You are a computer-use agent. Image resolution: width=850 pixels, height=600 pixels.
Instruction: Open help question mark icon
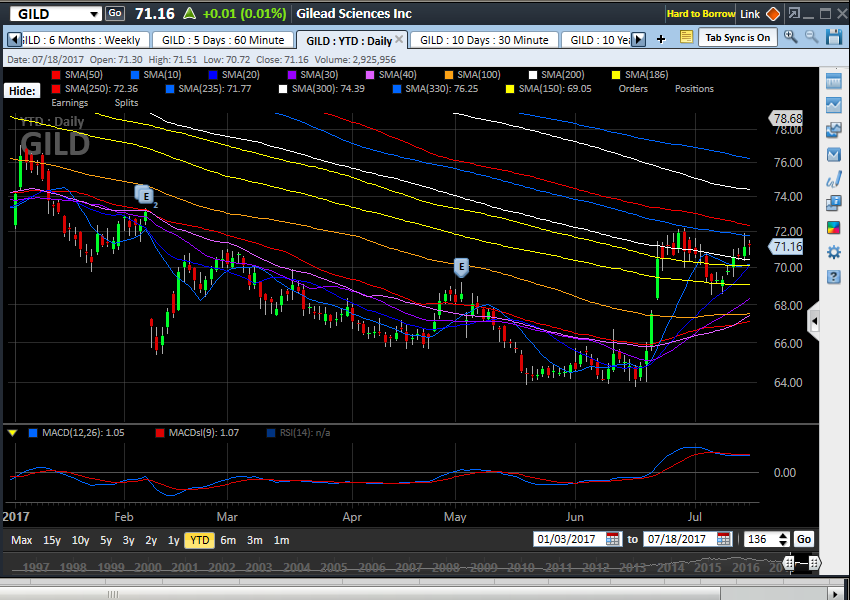coord(834,277)
